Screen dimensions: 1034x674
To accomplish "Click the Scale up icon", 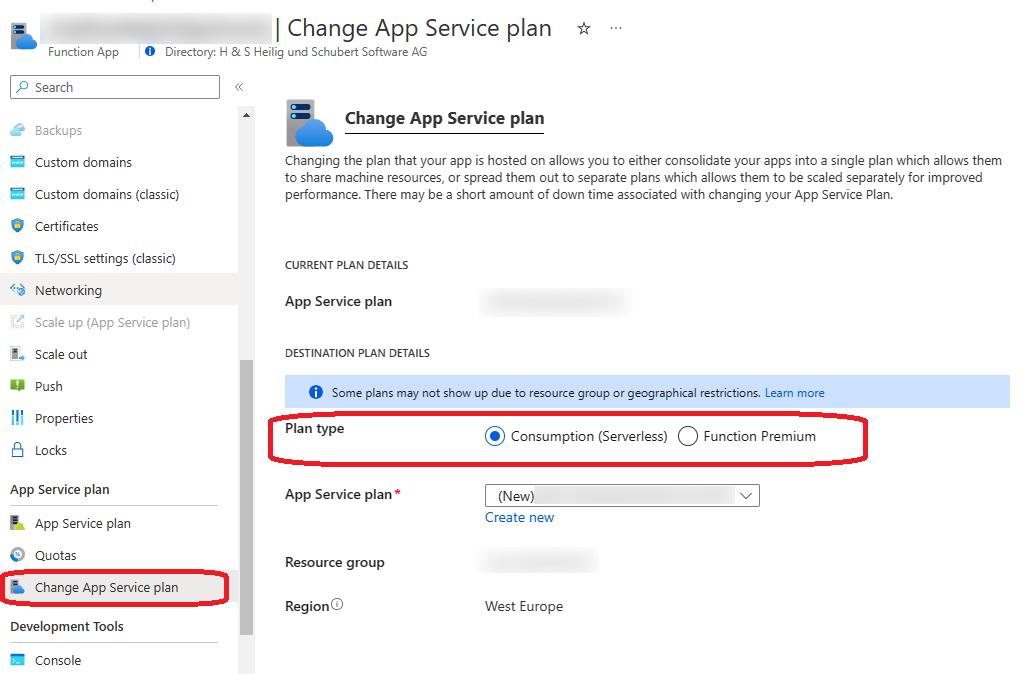I will pyautogui.click(x=18, y=322).
